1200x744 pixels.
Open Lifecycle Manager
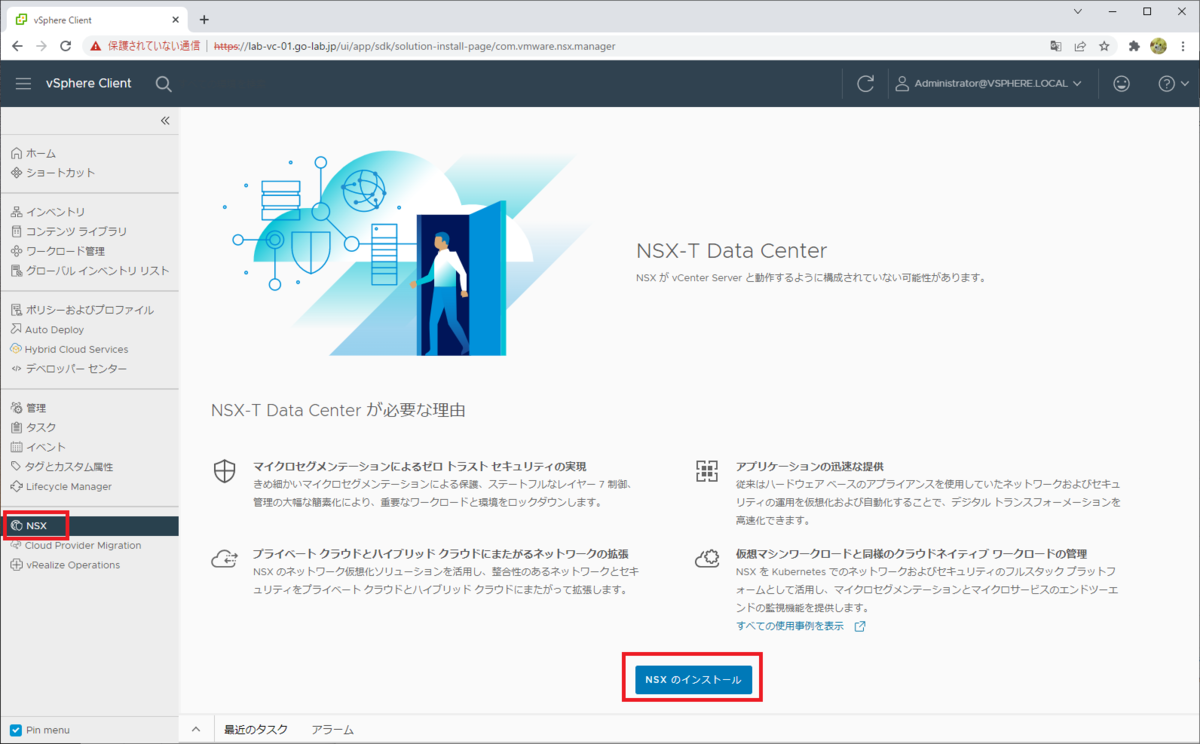coord(61,487)
